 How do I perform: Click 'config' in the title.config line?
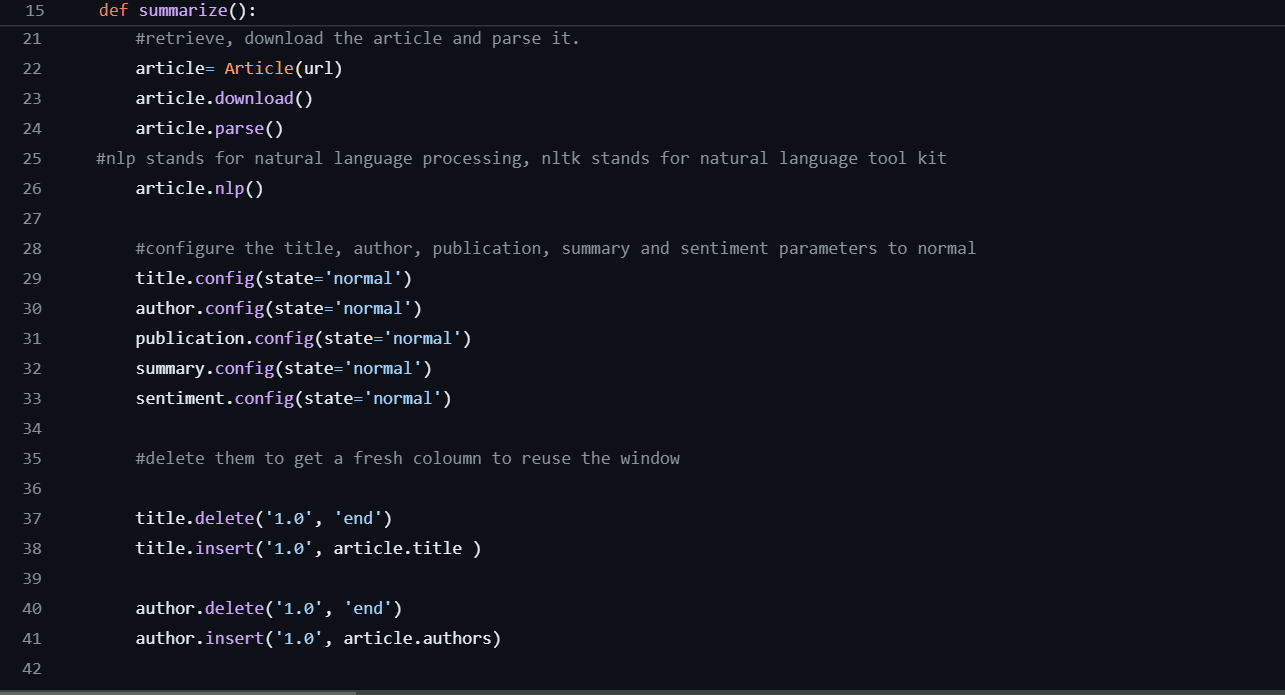[x=224, y=278]
